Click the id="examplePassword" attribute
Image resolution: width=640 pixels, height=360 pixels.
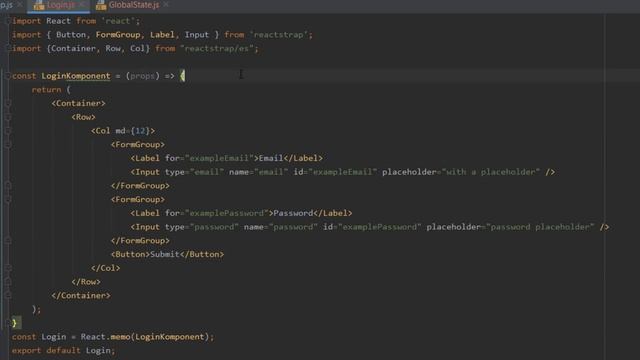372,227
